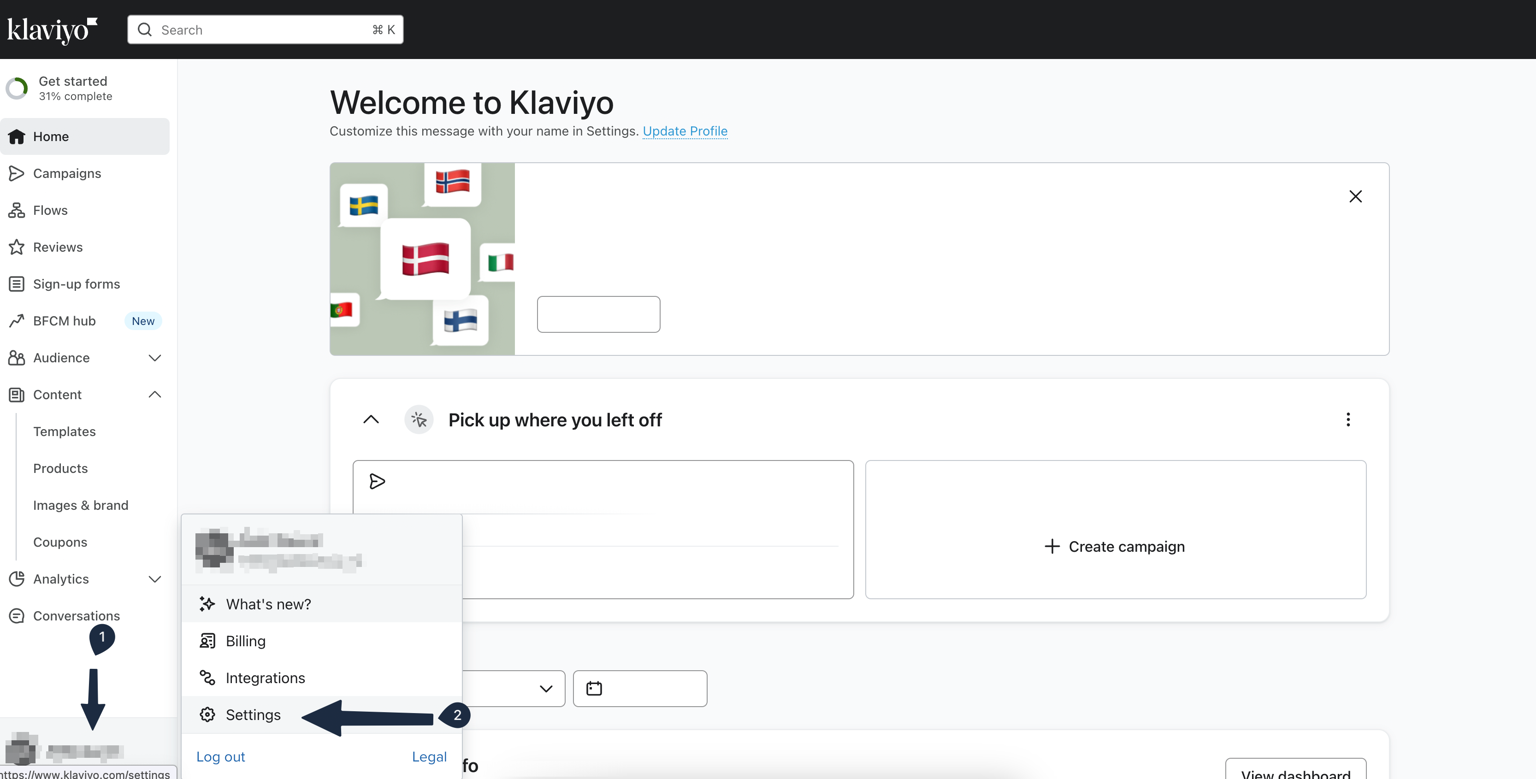Select Integrations in account menu
The height and width of the screenshot is (779, 1536).
(322, 678)
